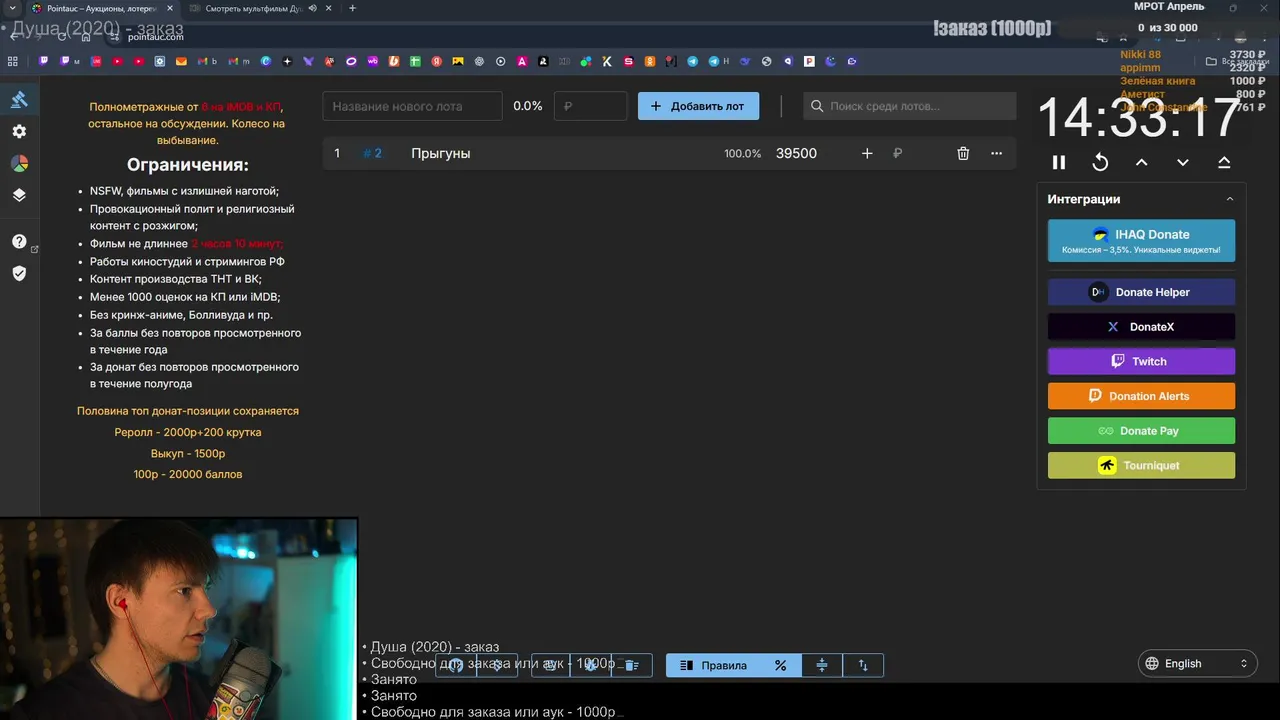The image size is (1280, 720).
Task: Open the wheel pie-chart page in sidebar
Action: tap(19, 163)
